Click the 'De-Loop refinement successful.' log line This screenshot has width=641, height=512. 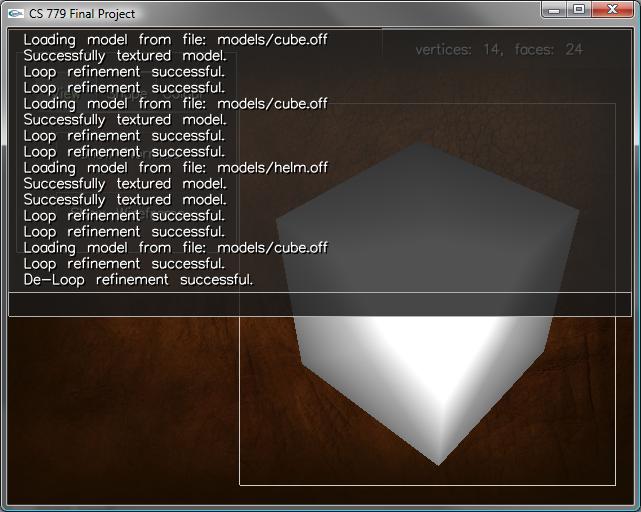click(x=138, y=280)
